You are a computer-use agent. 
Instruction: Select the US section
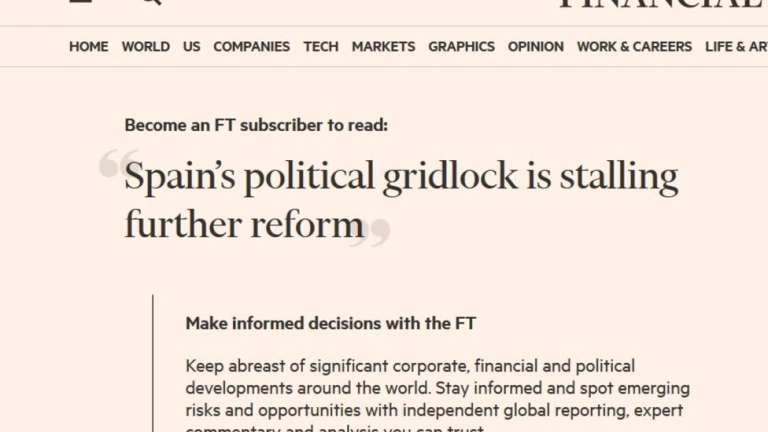[x=191, y=46]
